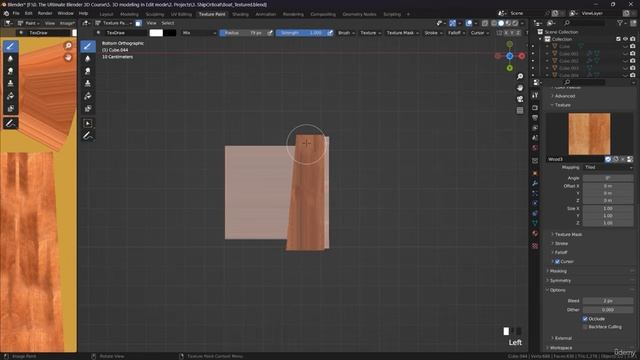Open the Render menu
This screenshot has width=640, height=360.
click(x=45, y=13)
